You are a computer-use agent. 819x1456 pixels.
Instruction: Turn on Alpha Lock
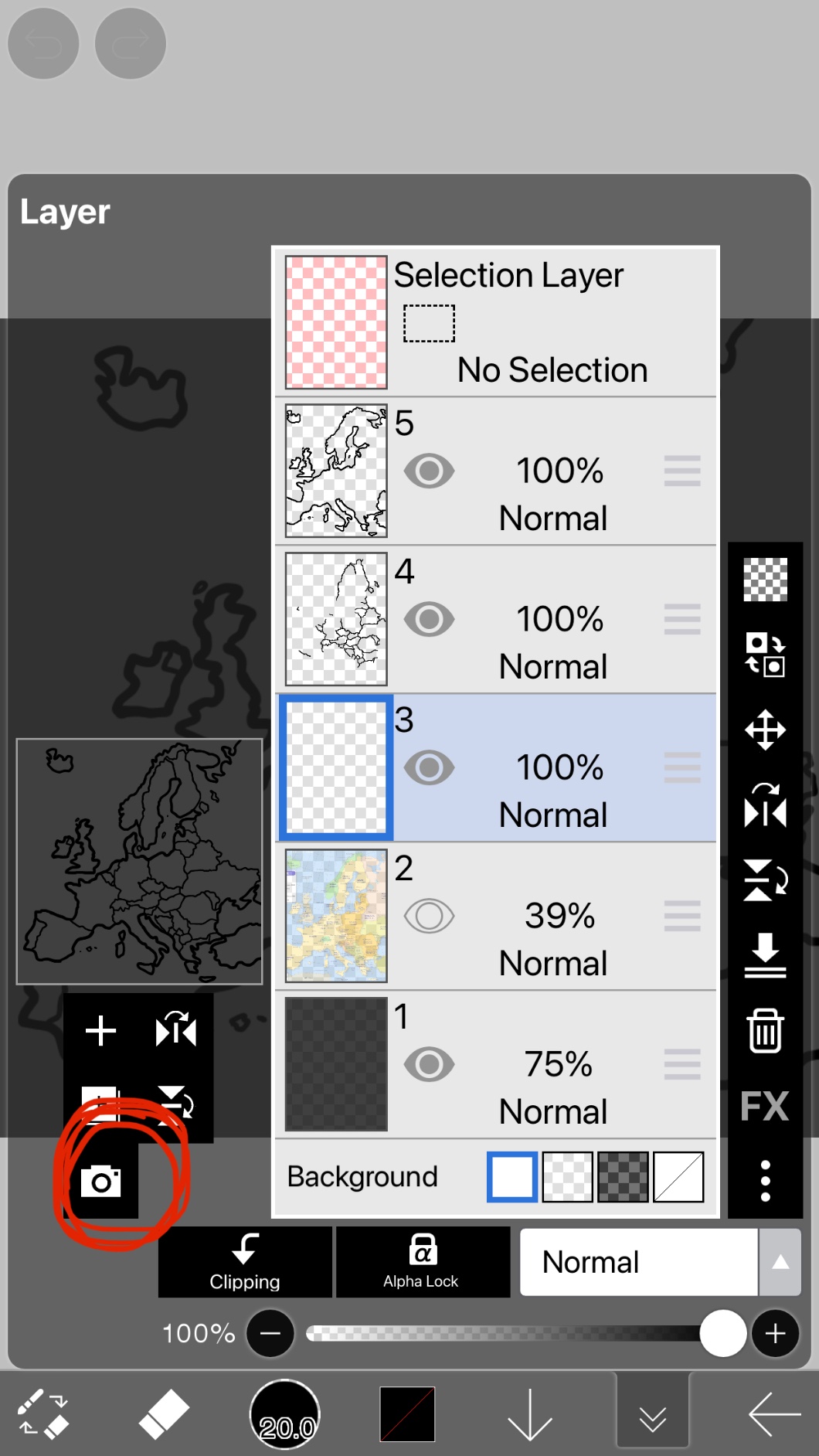coord(421,1262)
